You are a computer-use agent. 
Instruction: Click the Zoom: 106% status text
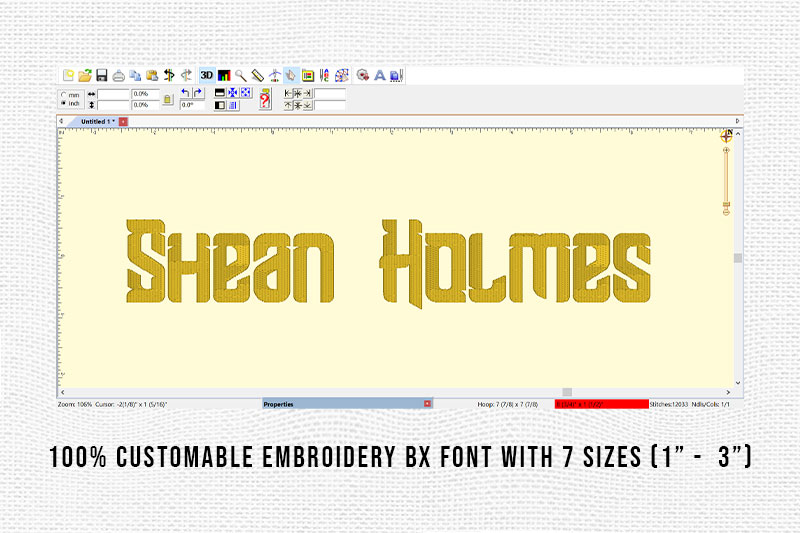(75, 404)
